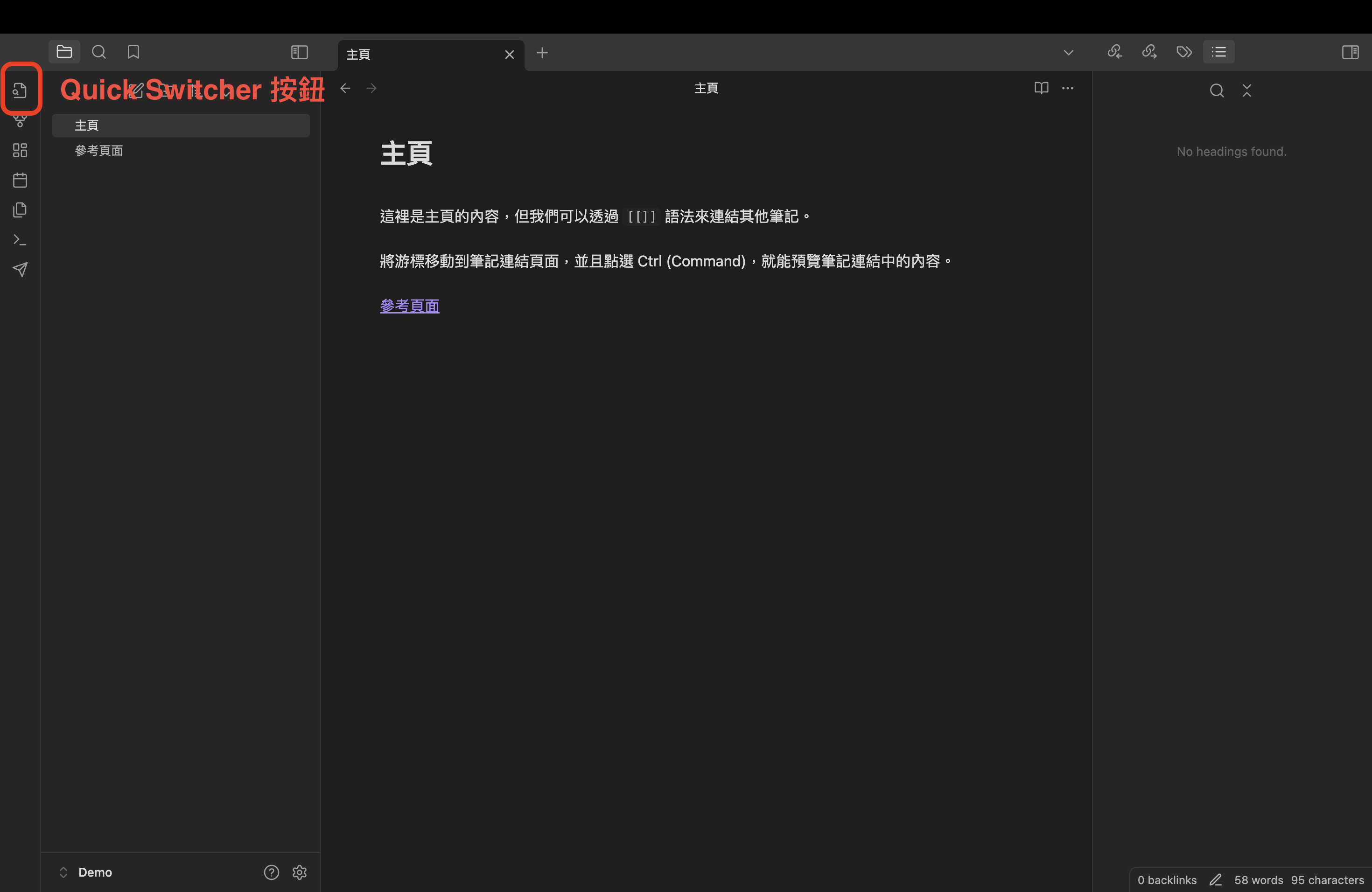Viewport: 1372px width, 892px height.
Task: Open the Publish changes icon
Action: pos(20,269)
